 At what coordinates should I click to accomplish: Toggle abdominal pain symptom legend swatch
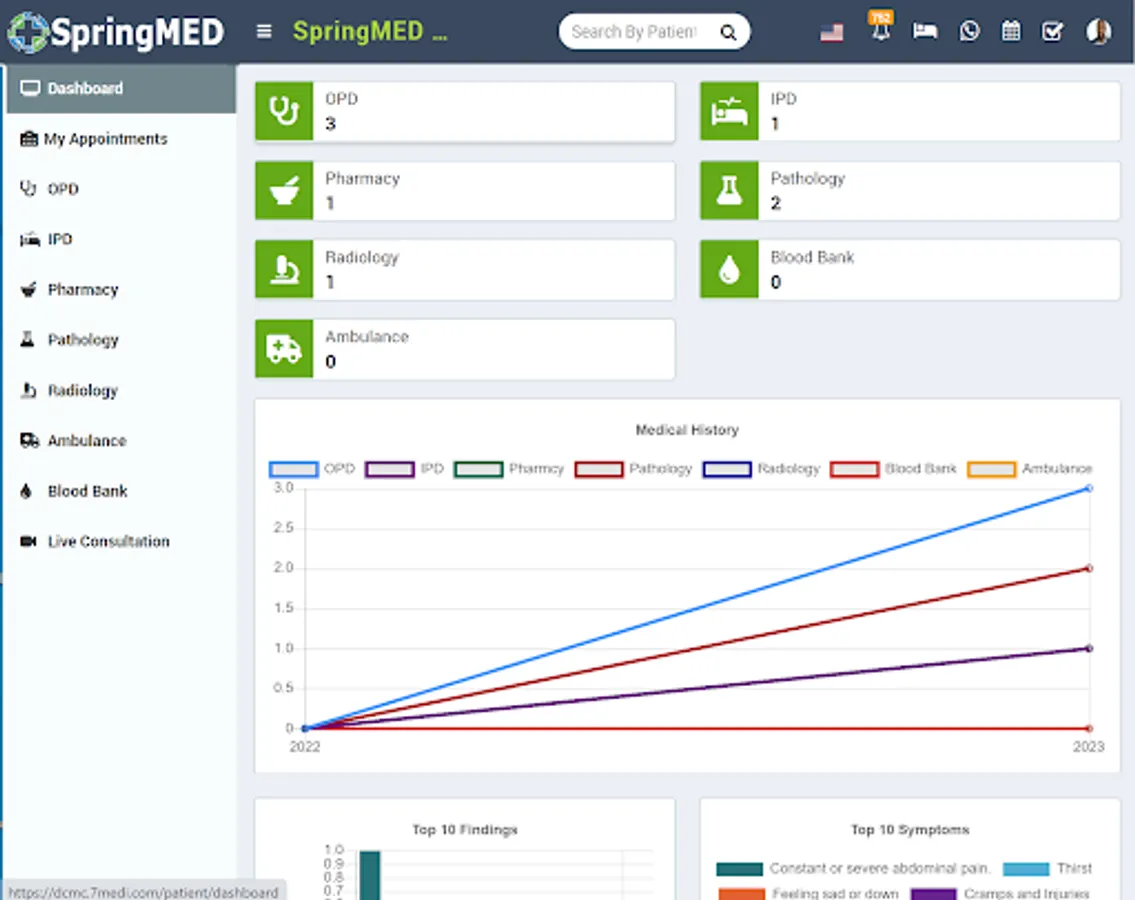coord(739,869)
